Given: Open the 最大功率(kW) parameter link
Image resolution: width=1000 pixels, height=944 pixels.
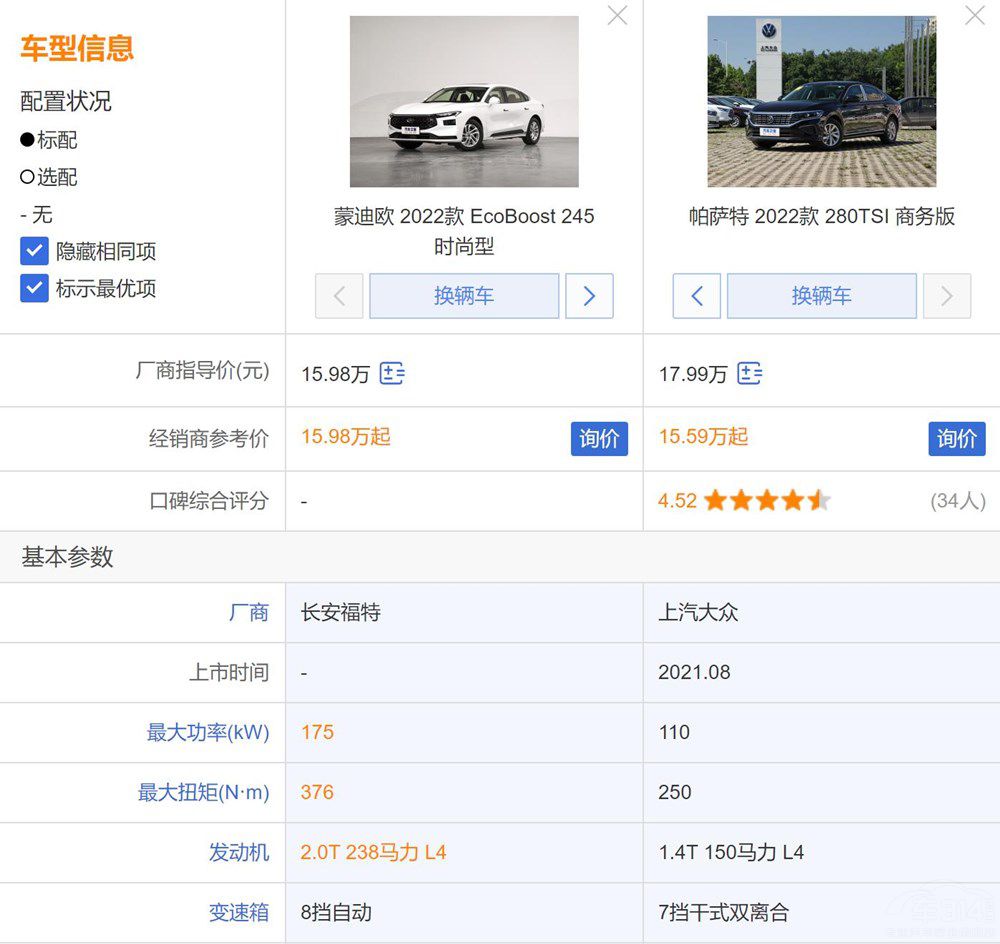Looking at the screenshot, I should (208, 732).
